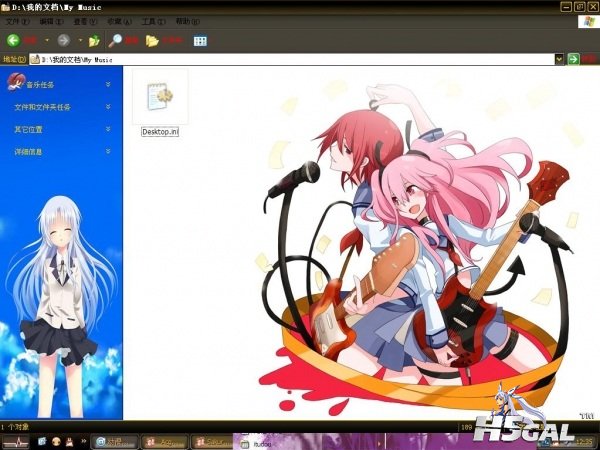Go back with the green Back arrow
Viewport: 600px width, 450px height.
click(x=13, y=40)
